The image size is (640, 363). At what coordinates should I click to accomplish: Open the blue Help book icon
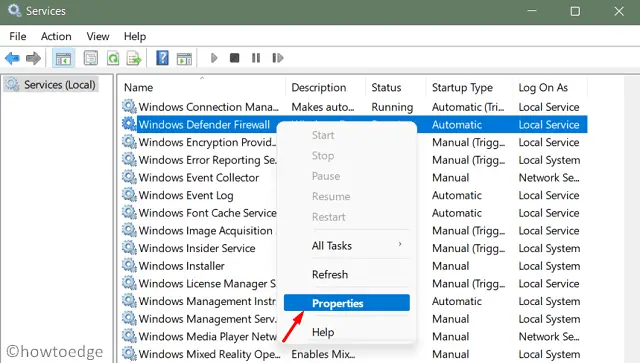tap(162, 58)
